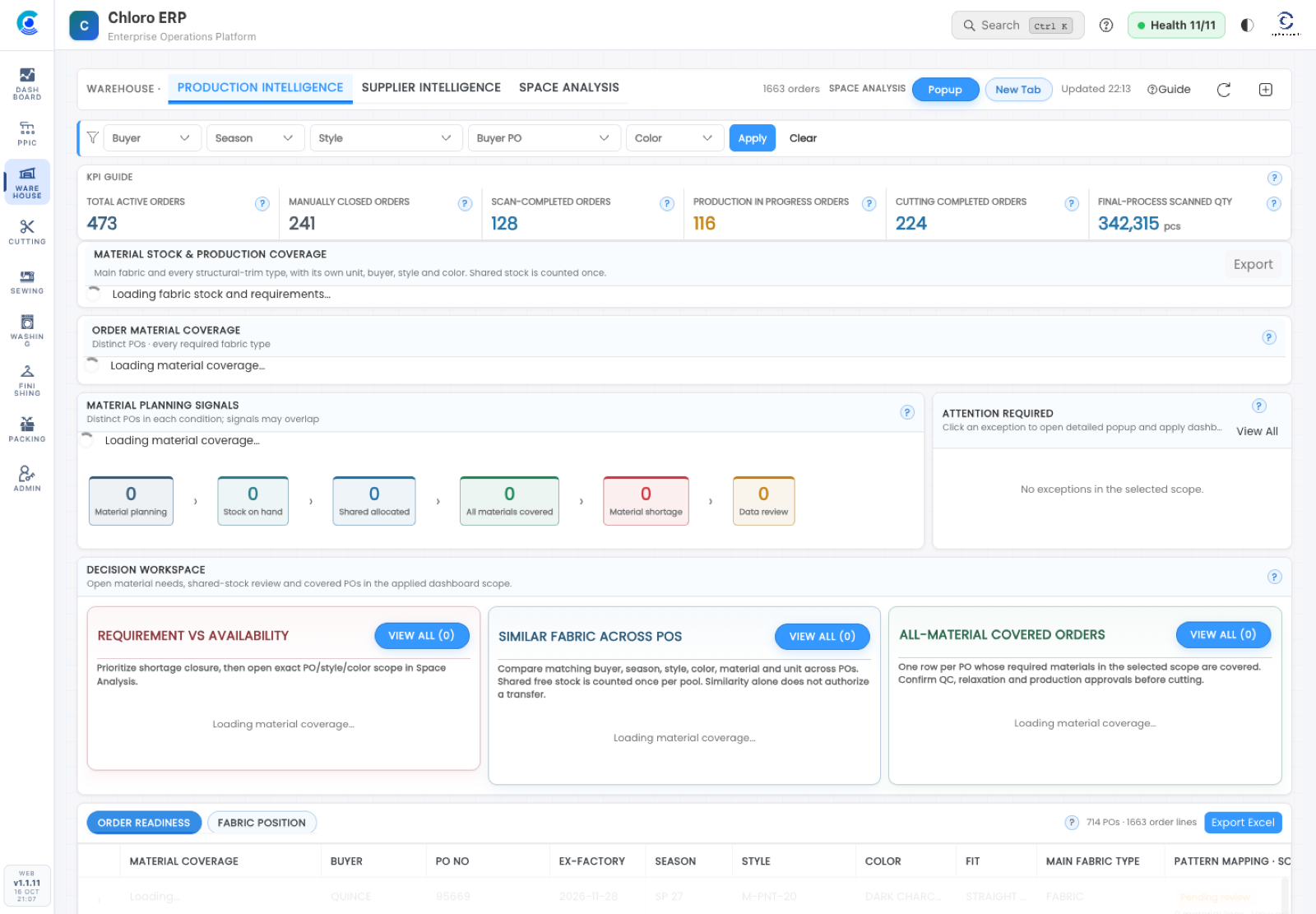This screenshot has height=914, width=1316.
Task: Clear the applied filters
Action: click(x=803, y=138)
